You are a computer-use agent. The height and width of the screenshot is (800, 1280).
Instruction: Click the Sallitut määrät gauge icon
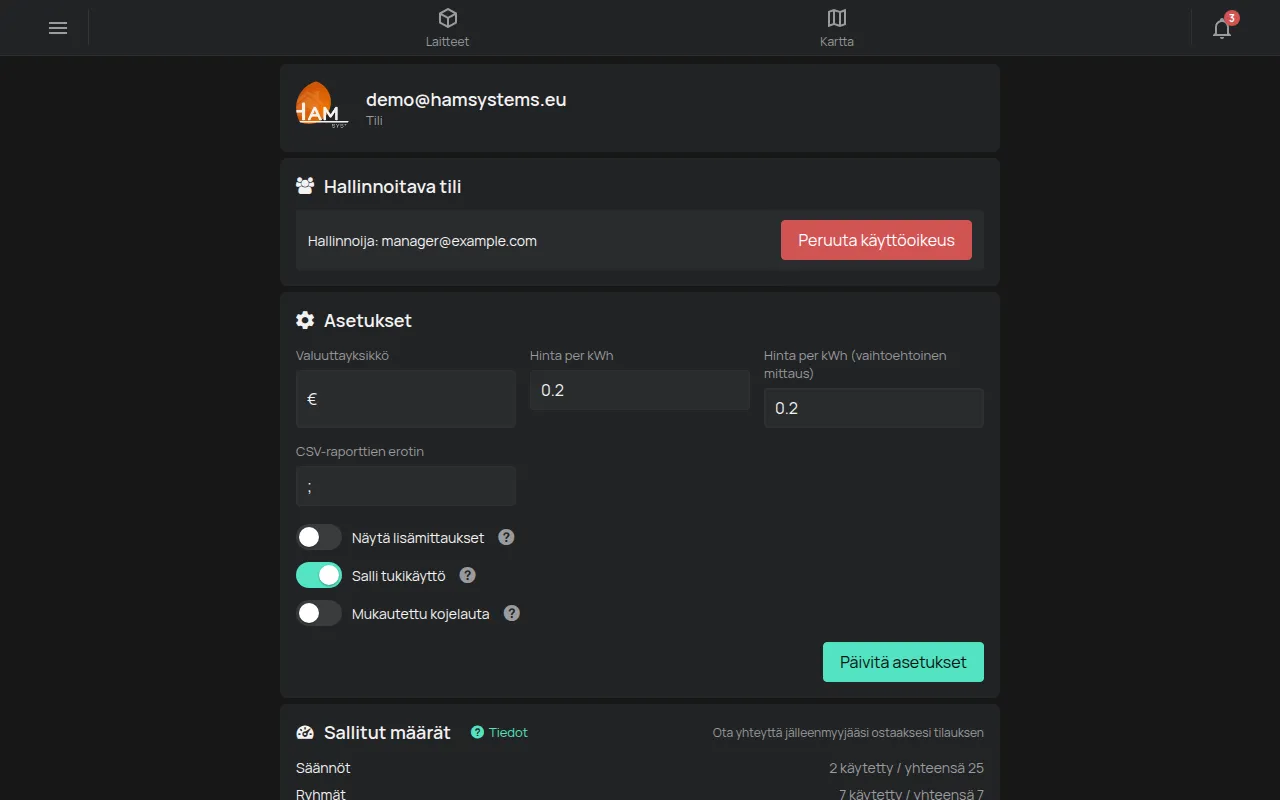(305, 732)
